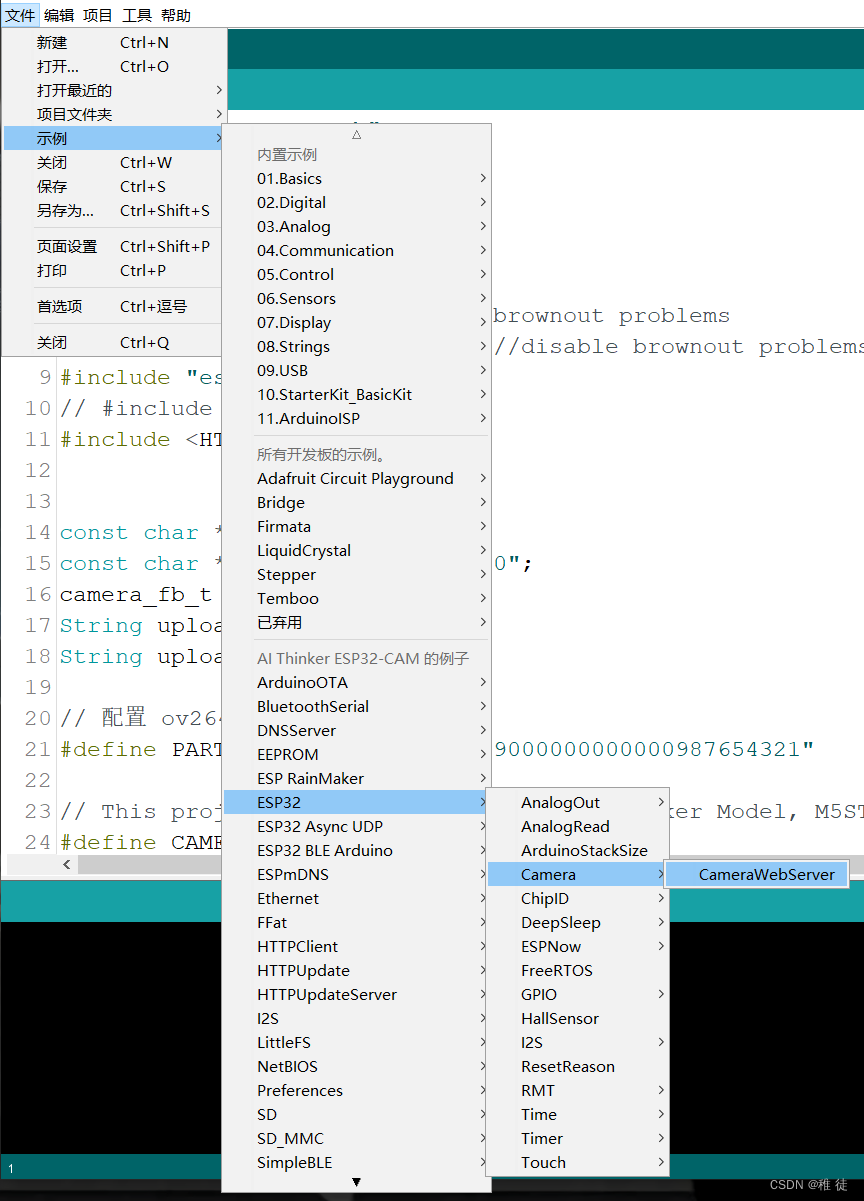The image size is (864, 1201).
Task: Open Stepper library examples
Action: click(x=356, y=575)
